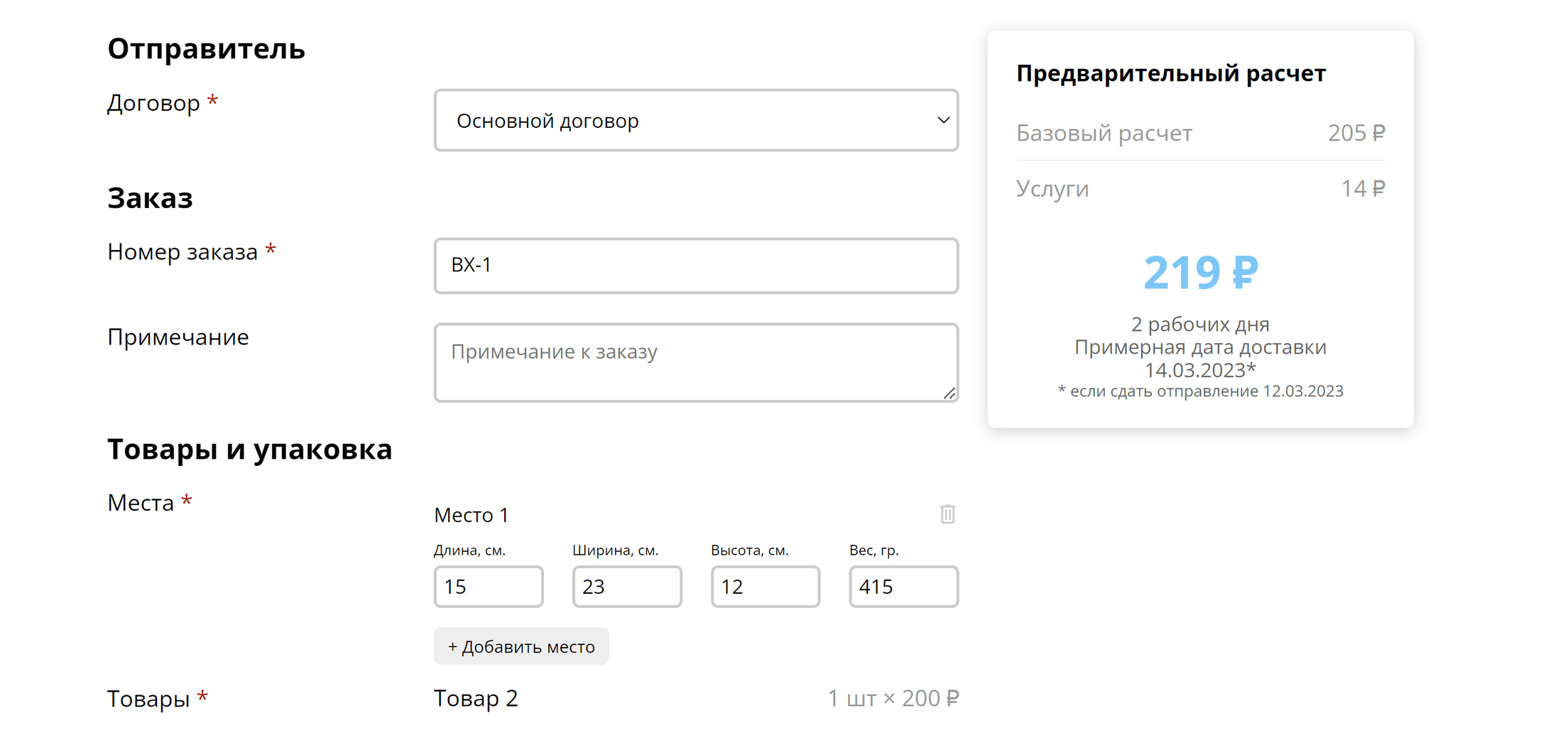Click the delivery date 14.03.2023*
Screen dimensions: 1568x750
pos(1200,370)
